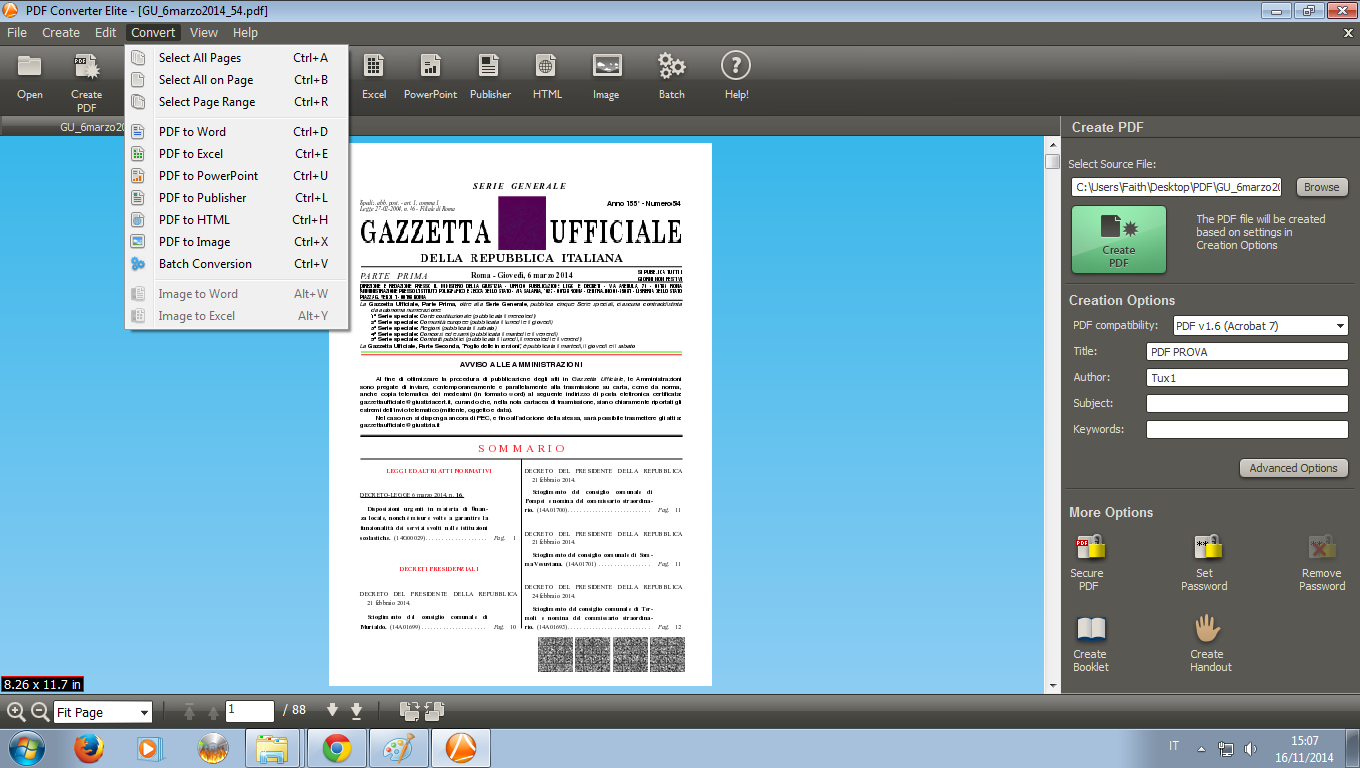Image resolution: width=1360 pixels, height=768 pixels.
Task: Click the Secure PDF icon
Action: pos(1088,561)
